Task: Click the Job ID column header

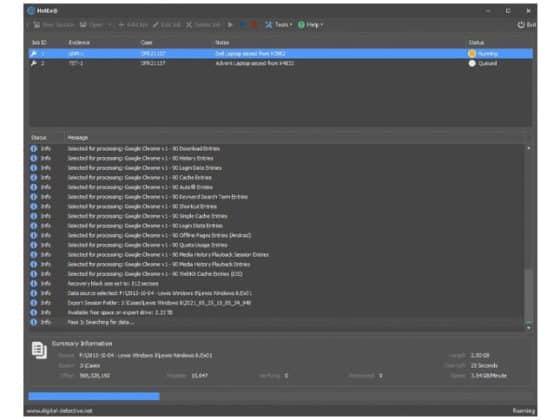Action: (39, 42)
